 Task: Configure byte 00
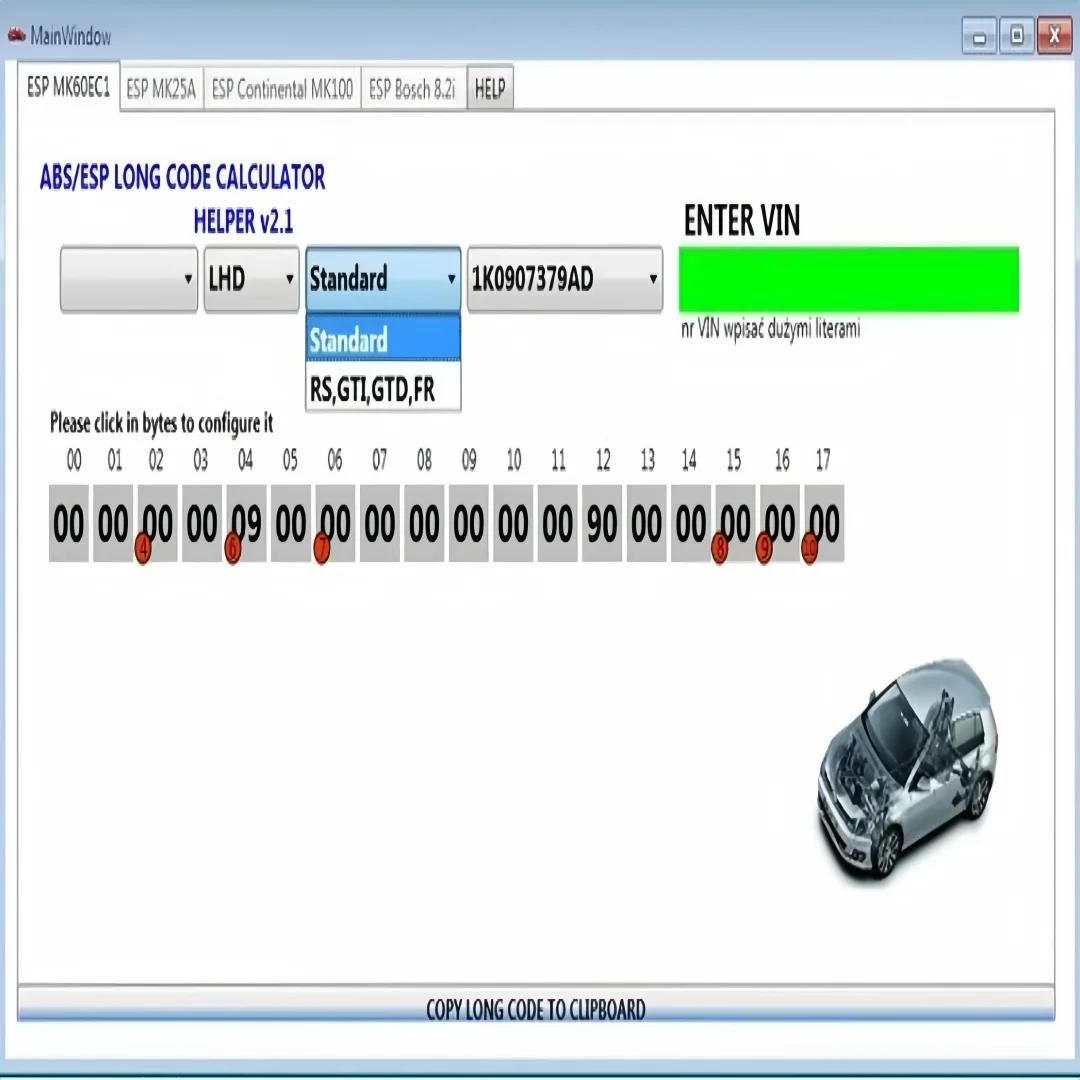click(69, 523)
